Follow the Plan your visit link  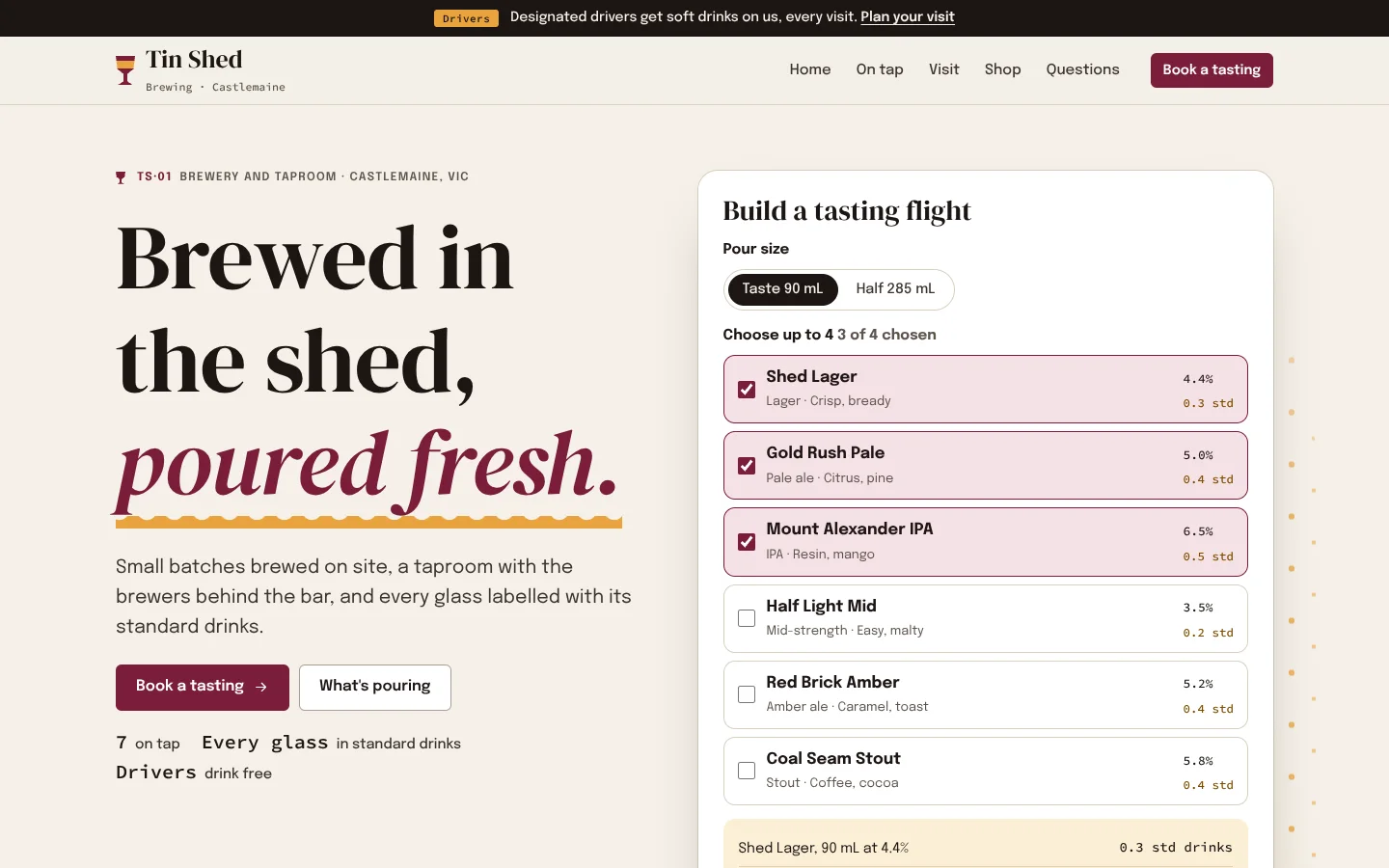click(x=908, y=16)
